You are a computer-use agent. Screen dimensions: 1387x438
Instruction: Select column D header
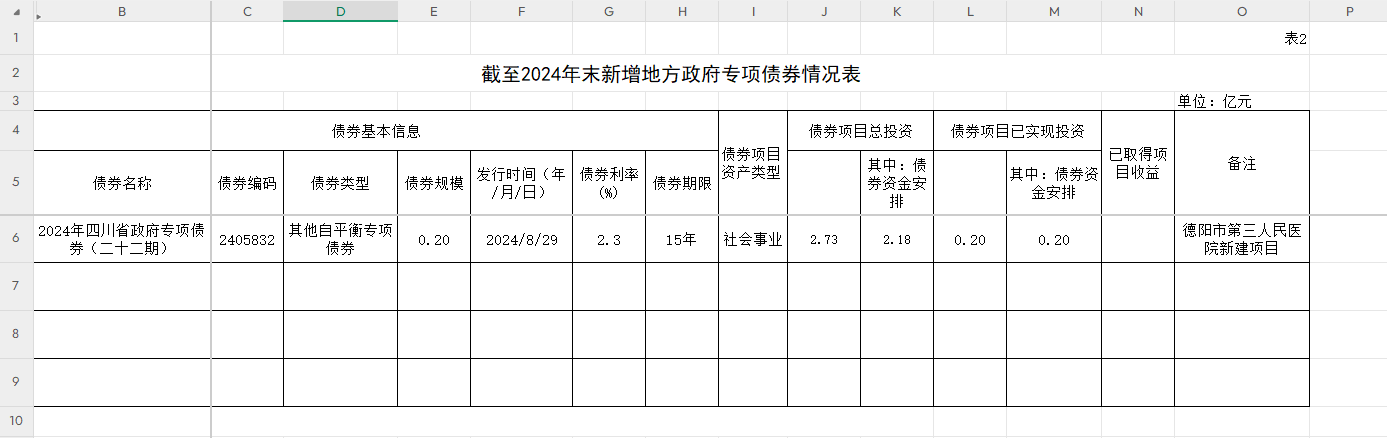point(340,11)
